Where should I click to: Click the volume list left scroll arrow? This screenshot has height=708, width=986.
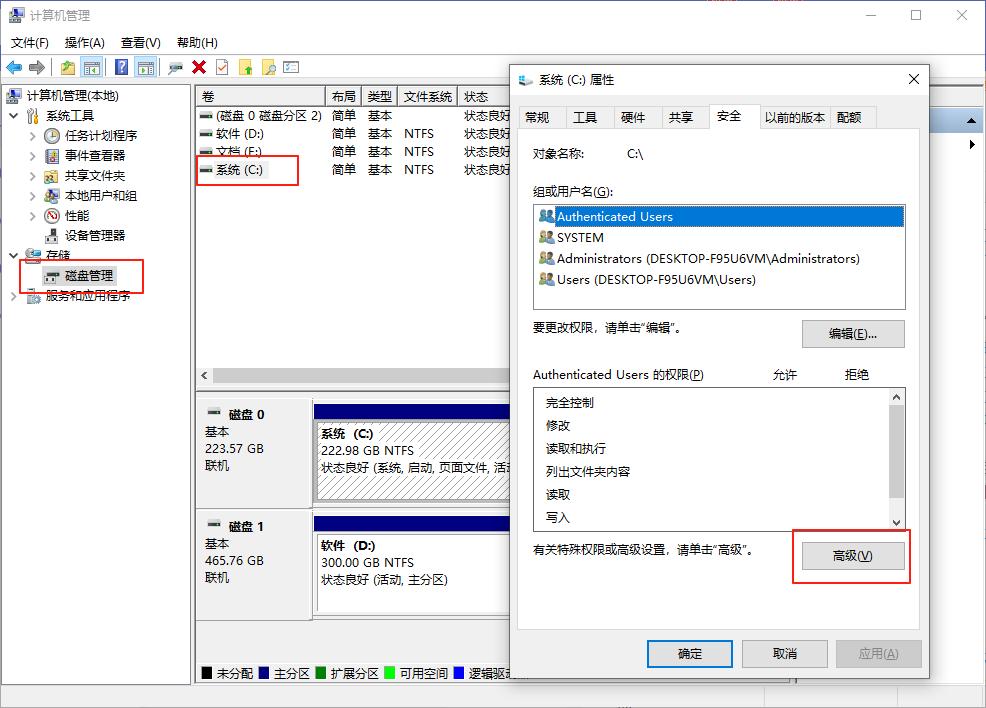(x=204, y=375)
